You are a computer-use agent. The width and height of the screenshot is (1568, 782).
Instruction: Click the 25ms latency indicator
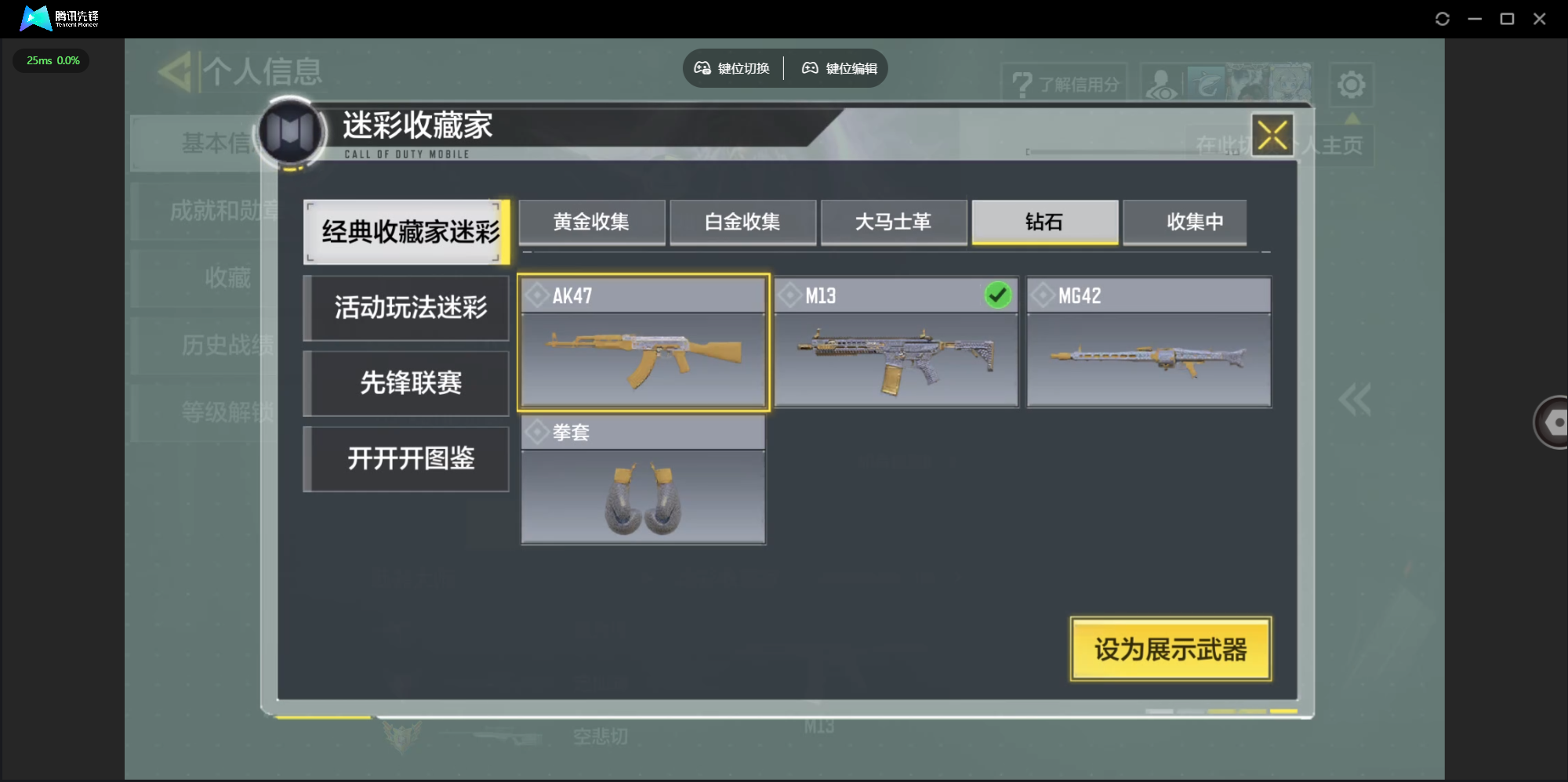[x=51, y=60]
